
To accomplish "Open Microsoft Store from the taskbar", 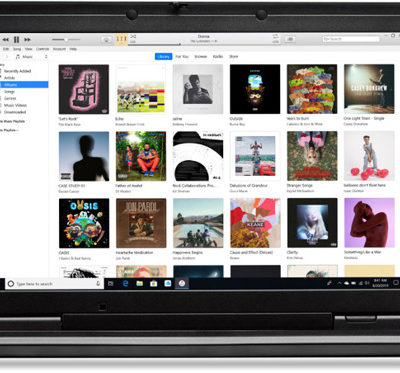I will tap(154, 284).
